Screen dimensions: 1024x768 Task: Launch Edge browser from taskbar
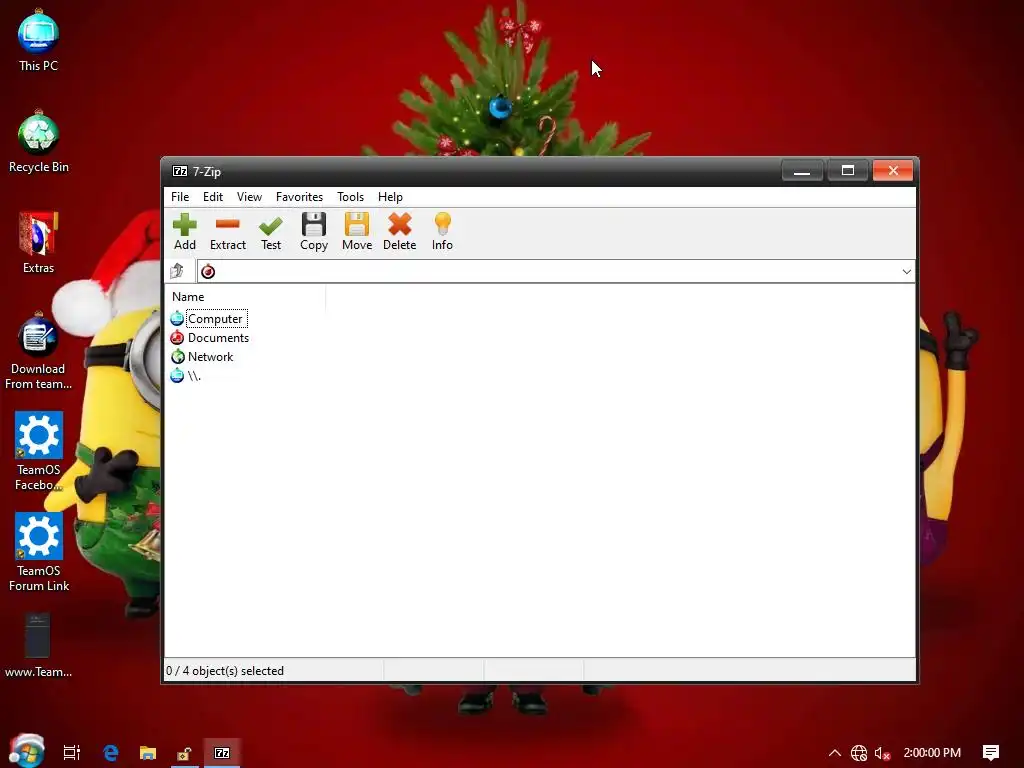111,753
